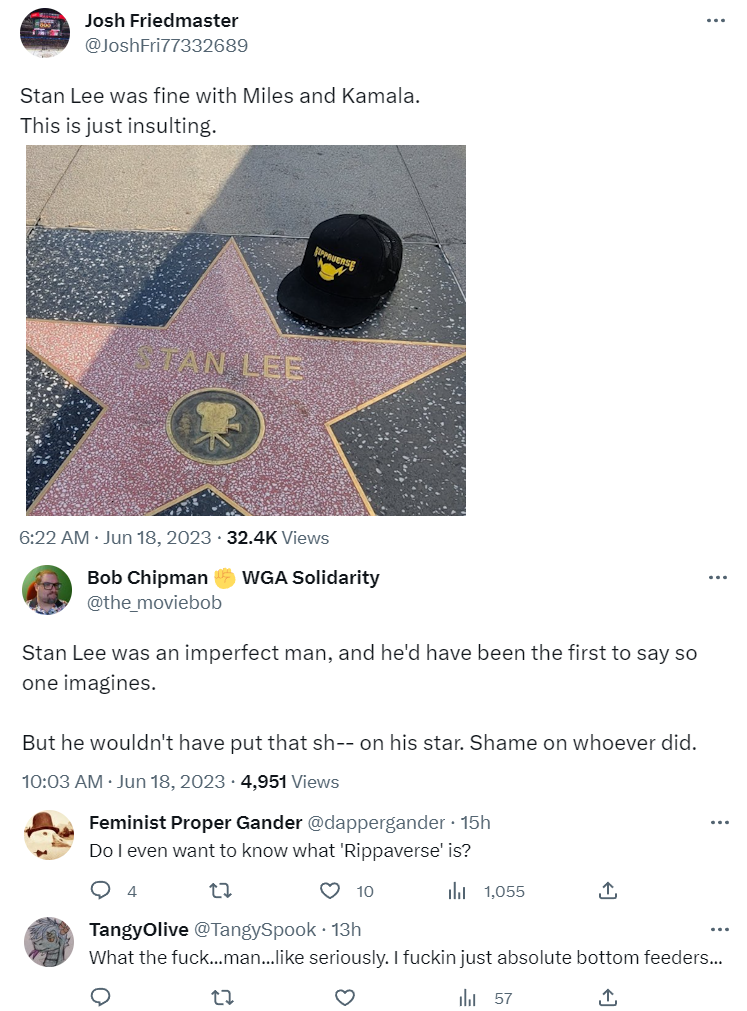Open the @the_moviebob handle link
747x1011 pixels.
(x=154, y=603)
